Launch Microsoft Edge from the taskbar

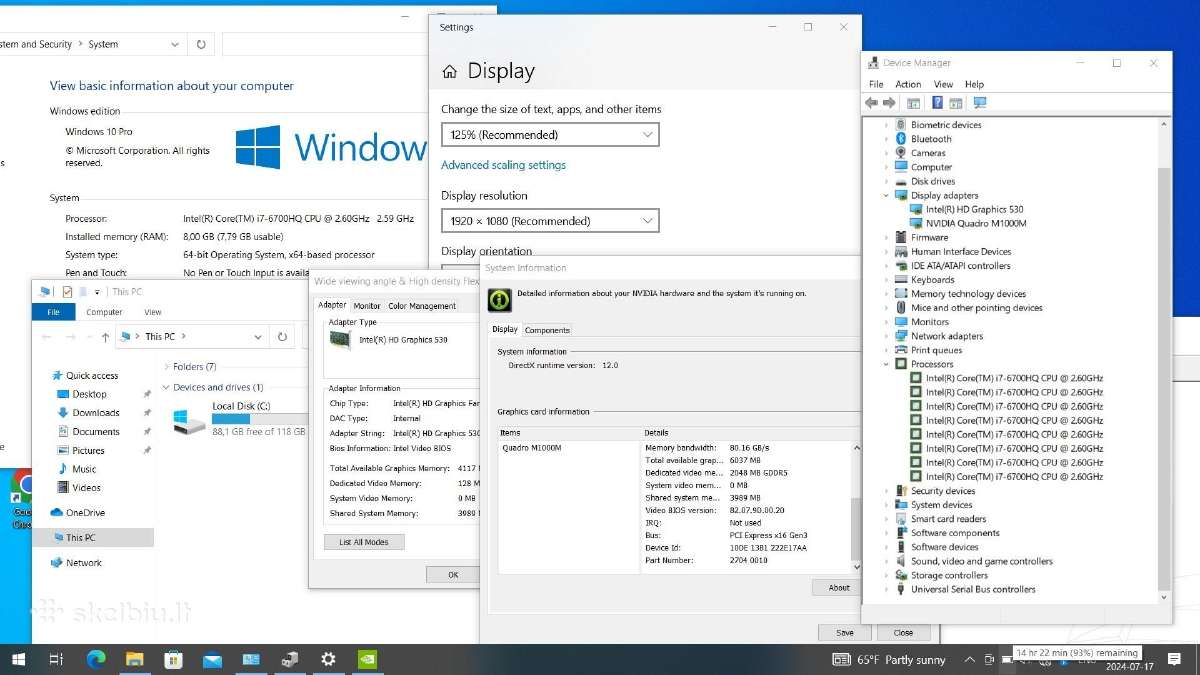tap(96, 659)
